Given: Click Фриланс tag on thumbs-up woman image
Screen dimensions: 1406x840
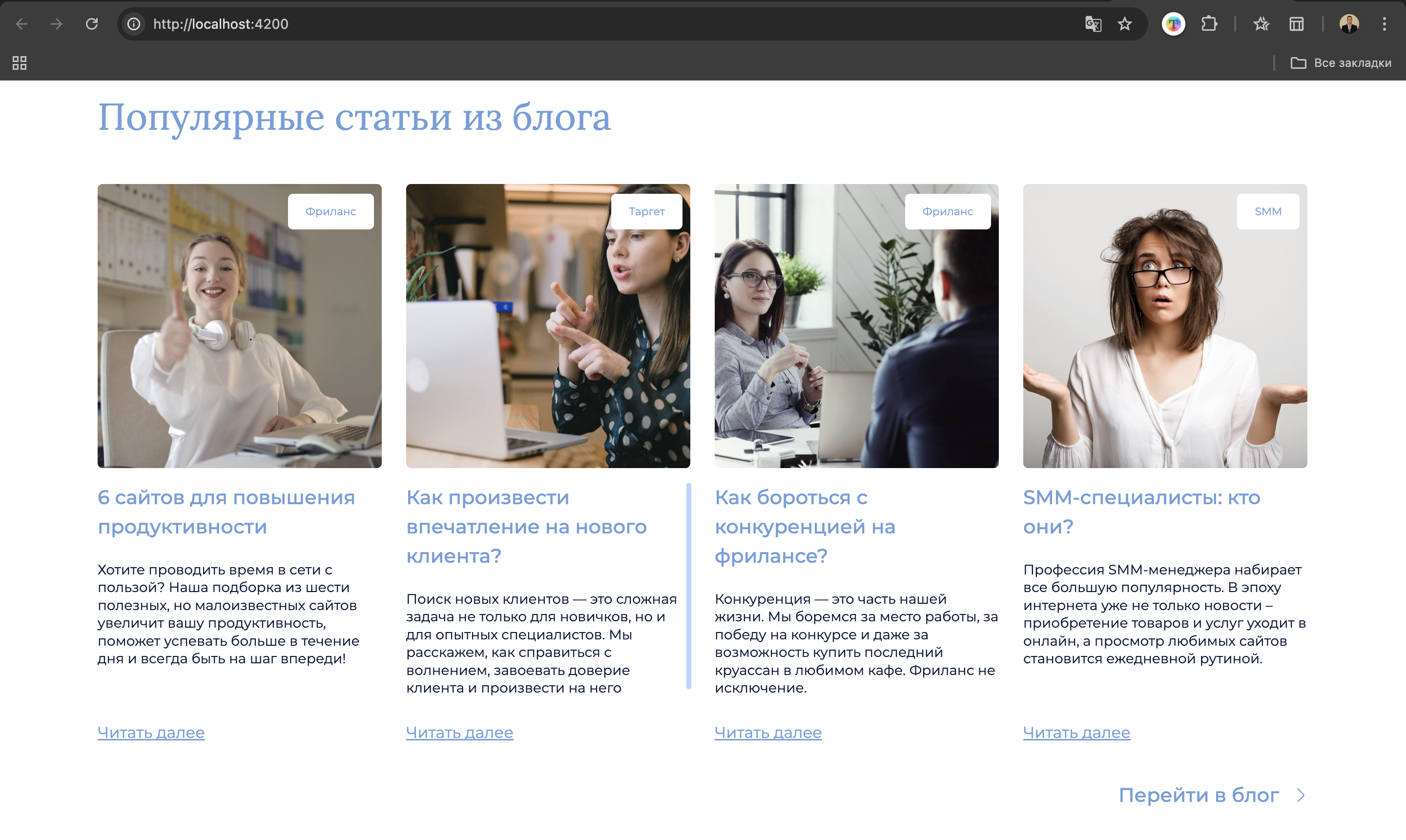Looking at the screenshot, I should pos(331,211).
